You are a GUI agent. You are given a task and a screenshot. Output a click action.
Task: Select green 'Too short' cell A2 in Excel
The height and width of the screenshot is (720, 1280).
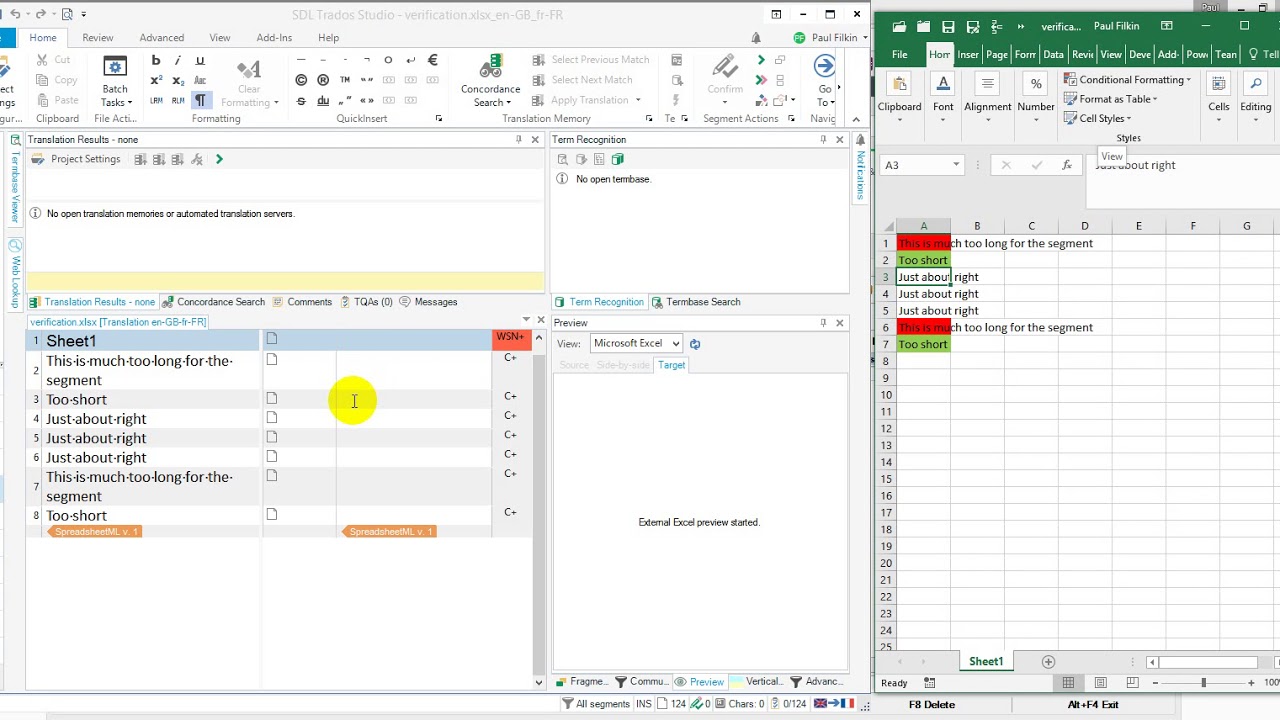[x=923, y=260]
